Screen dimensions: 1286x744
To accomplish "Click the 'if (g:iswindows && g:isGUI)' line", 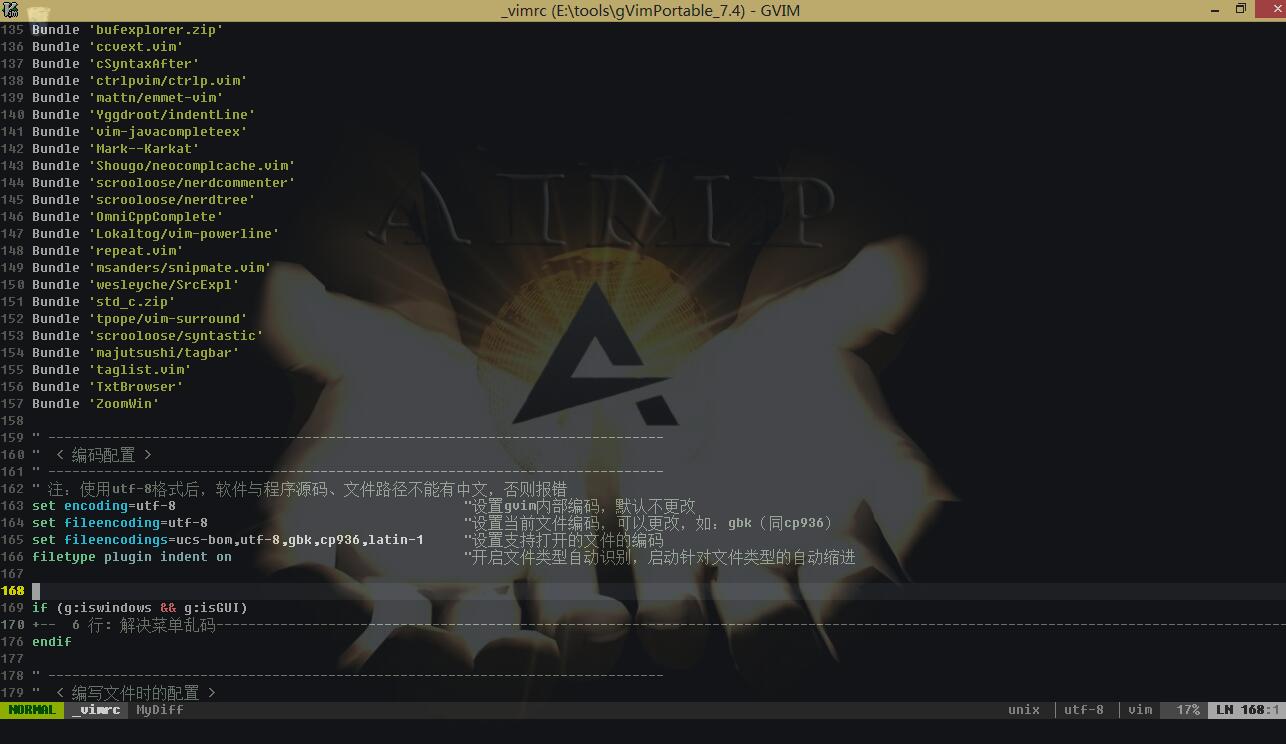I will (x=140, y=608).
